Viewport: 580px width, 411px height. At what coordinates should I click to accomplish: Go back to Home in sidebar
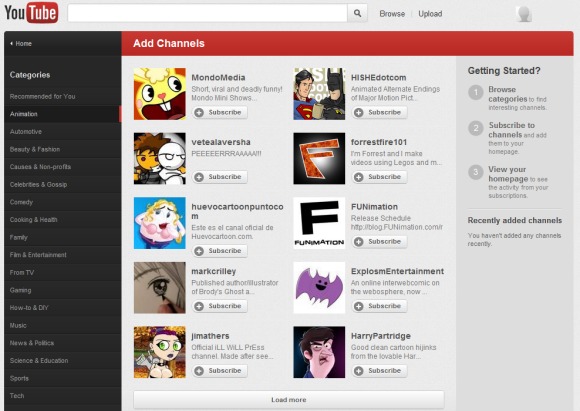tap(21, 44)
